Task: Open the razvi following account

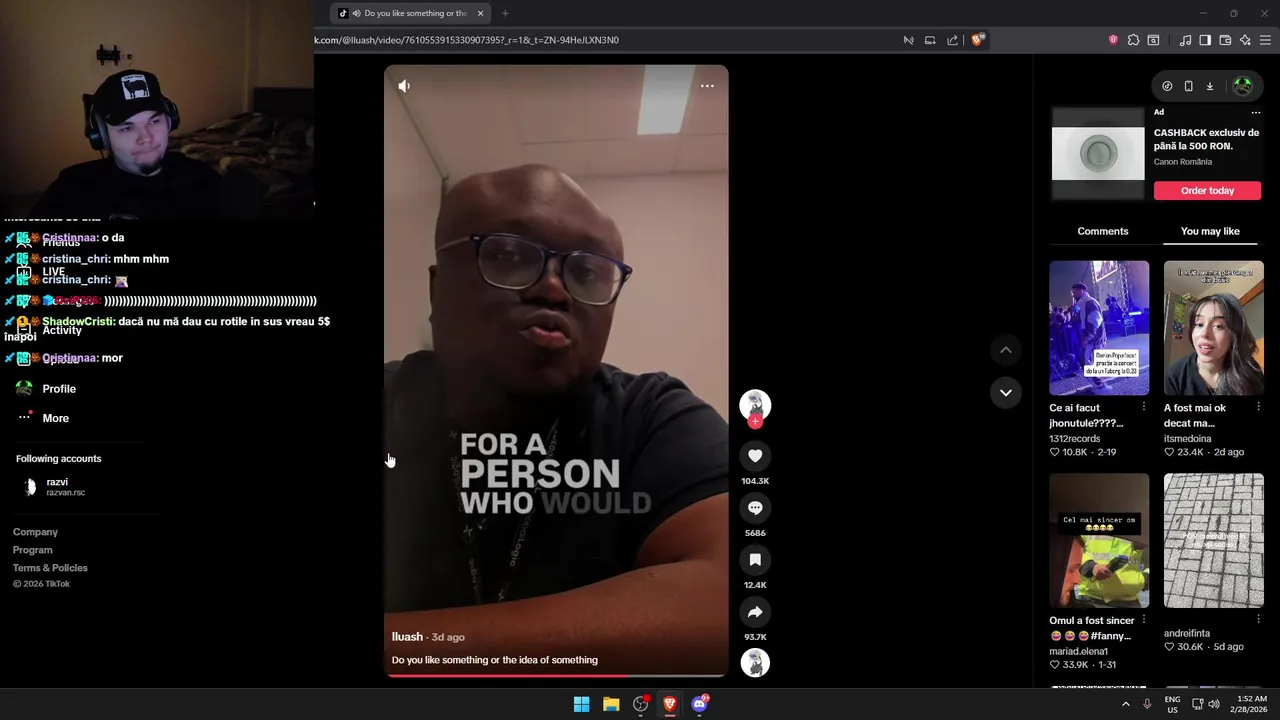Action: pyautogui.click(x=55, y=487)
